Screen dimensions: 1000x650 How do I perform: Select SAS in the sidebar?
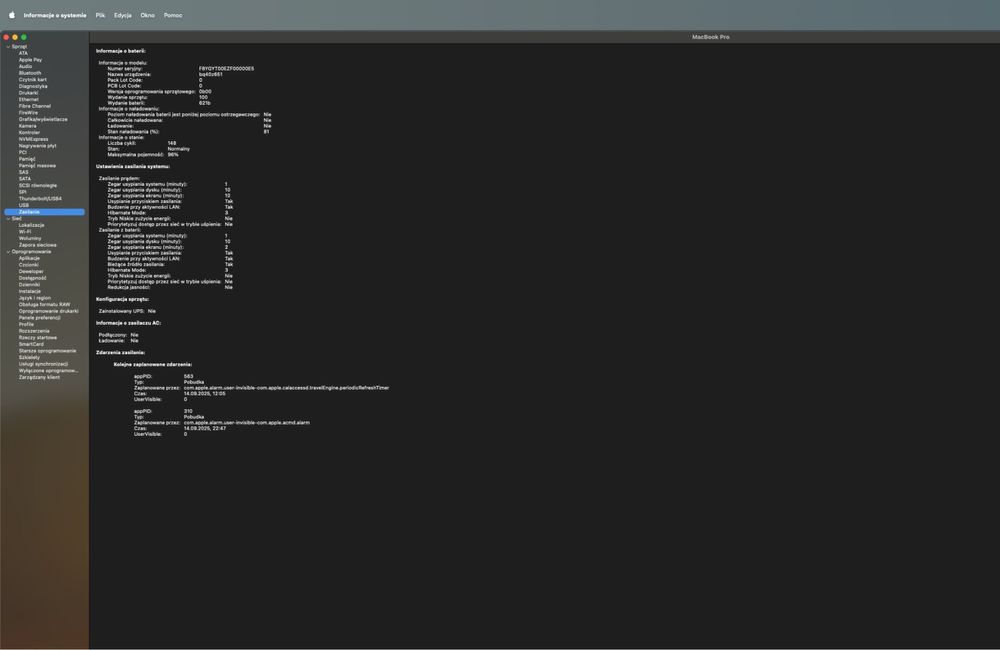[x=23, y=172]
